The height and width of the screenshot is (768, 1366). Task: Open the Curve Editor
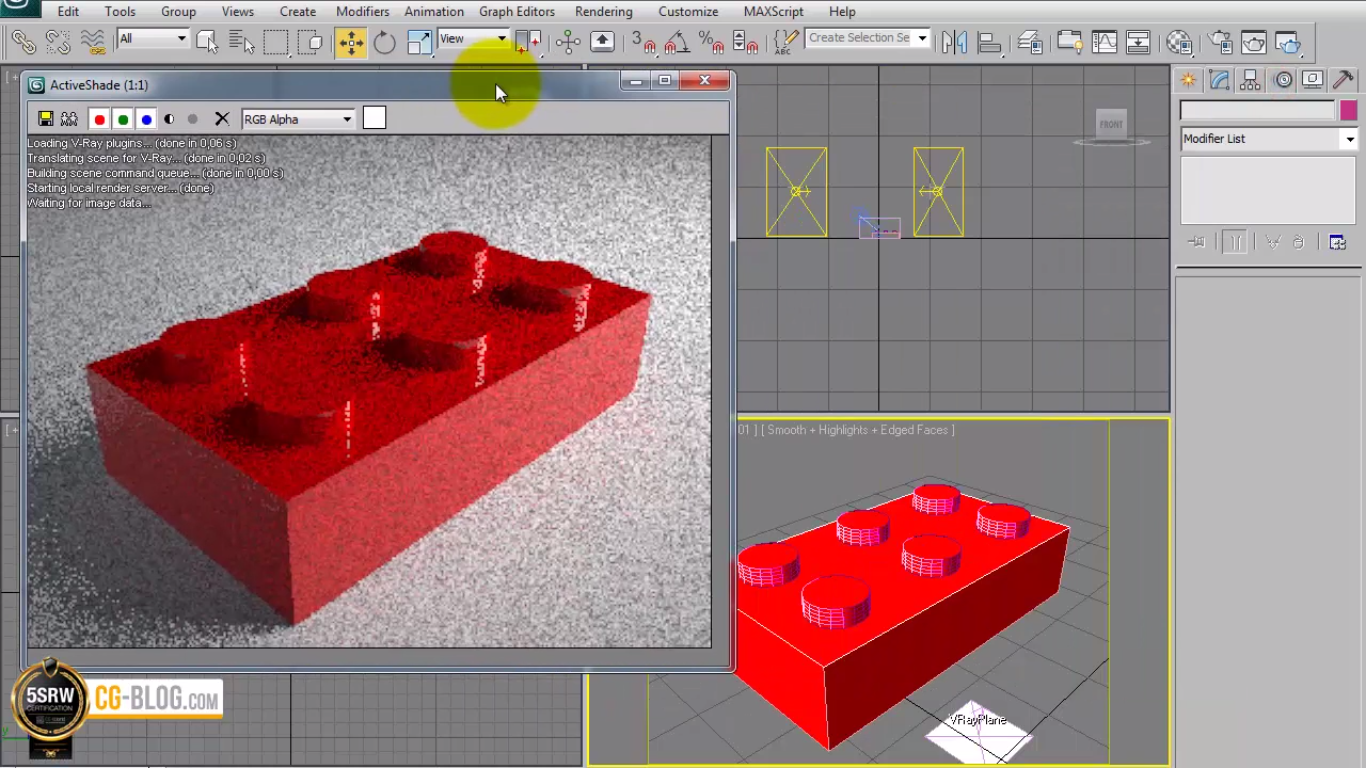[x=1104, y=42]
